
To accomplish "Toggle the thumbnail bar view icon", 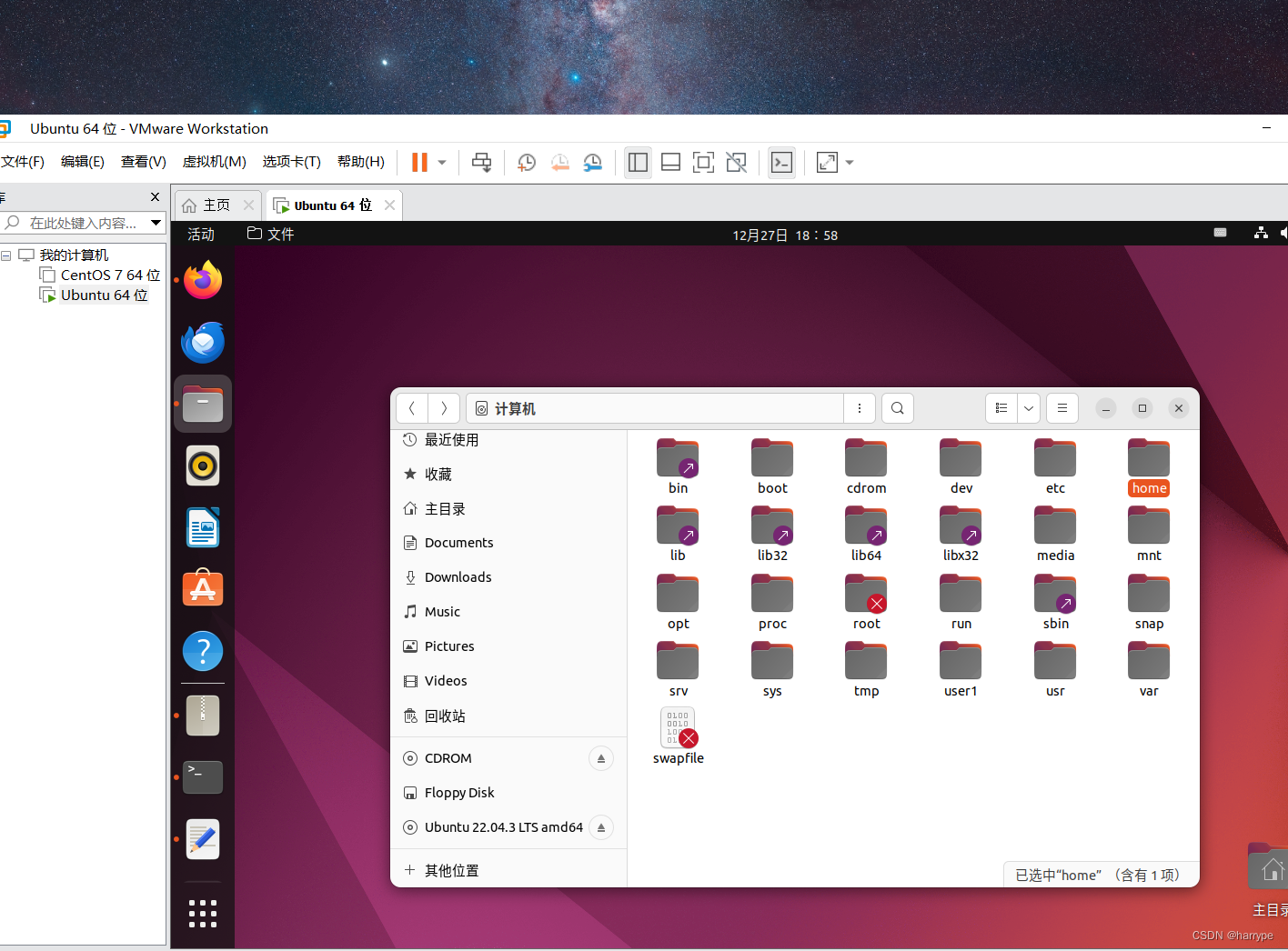I will (x=670, y=163).
